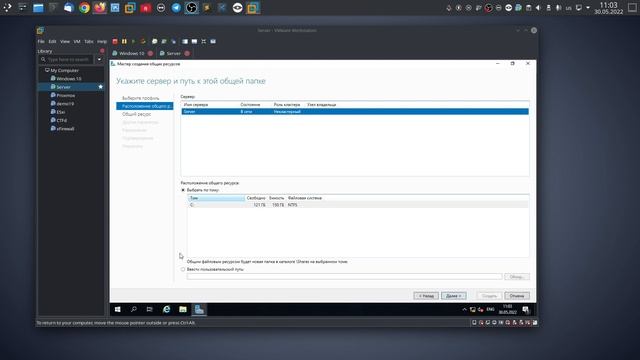640x360 pixels.
Task: Select the C: volume row
Action: (358, 205)
